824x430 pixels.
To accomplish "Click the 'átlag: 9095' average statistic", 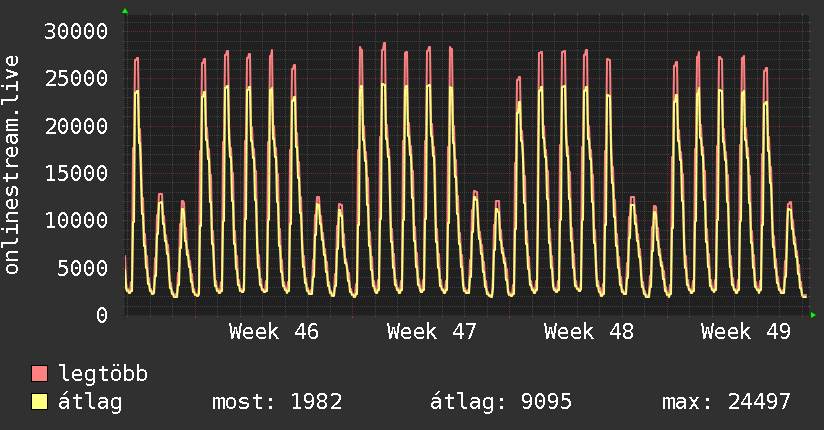I will click(x=500, y=402).
